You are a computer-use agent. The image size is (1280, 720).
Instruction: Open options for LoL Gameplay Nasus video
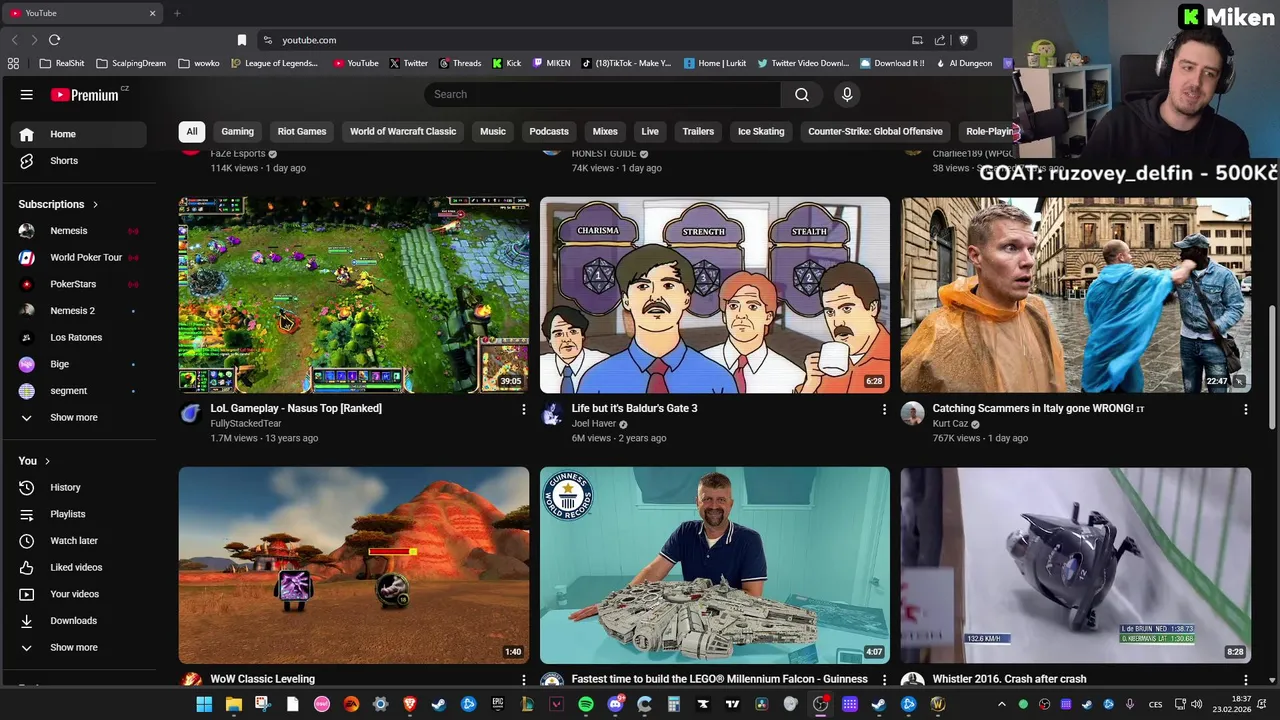[523, 409]
